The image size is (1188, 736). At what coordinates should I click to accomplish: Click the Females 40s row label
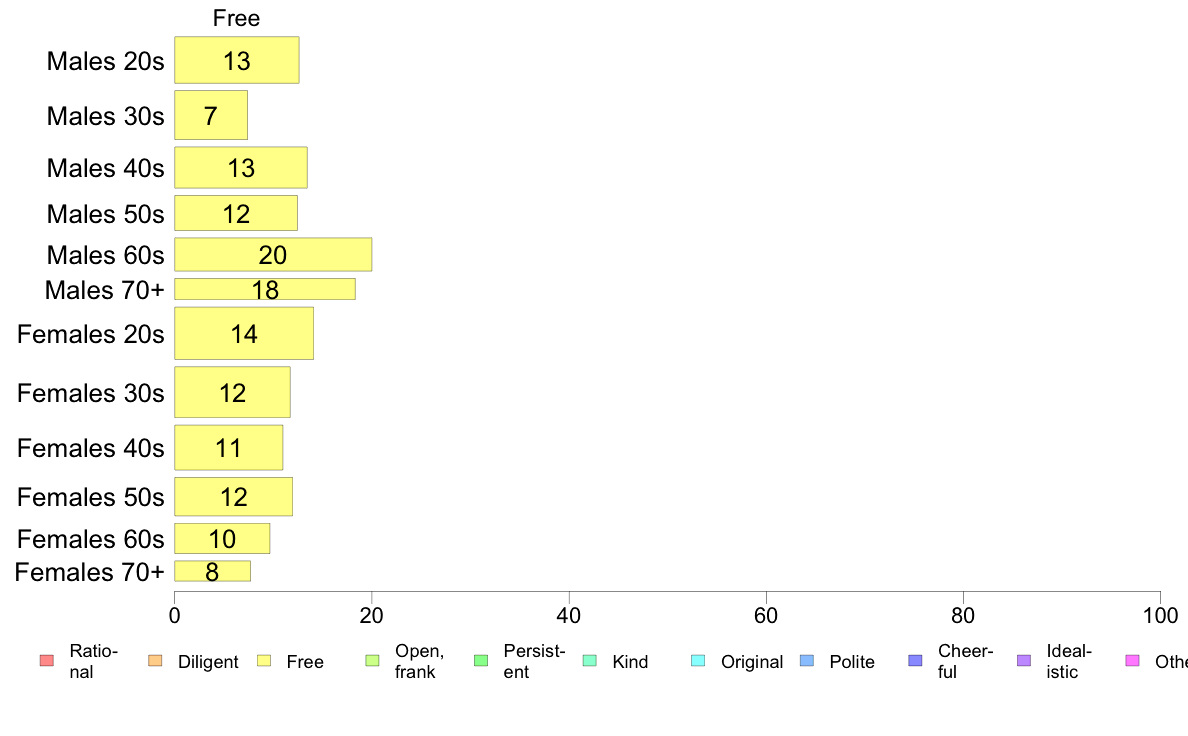coord(91,448)
